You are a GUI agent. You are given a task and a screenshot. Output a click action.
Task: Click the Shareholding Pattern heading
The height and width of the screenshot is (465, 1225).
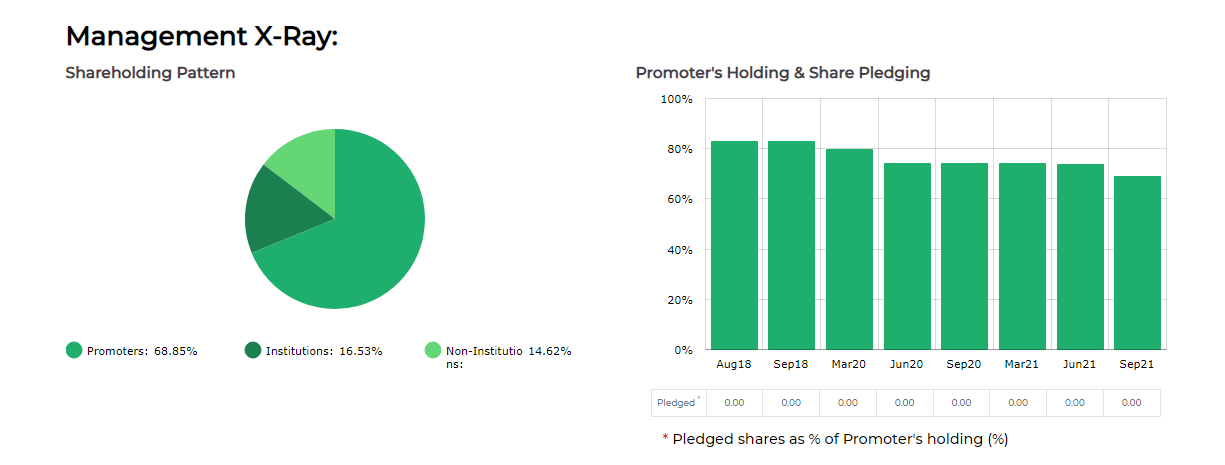[x=150, y=73]
